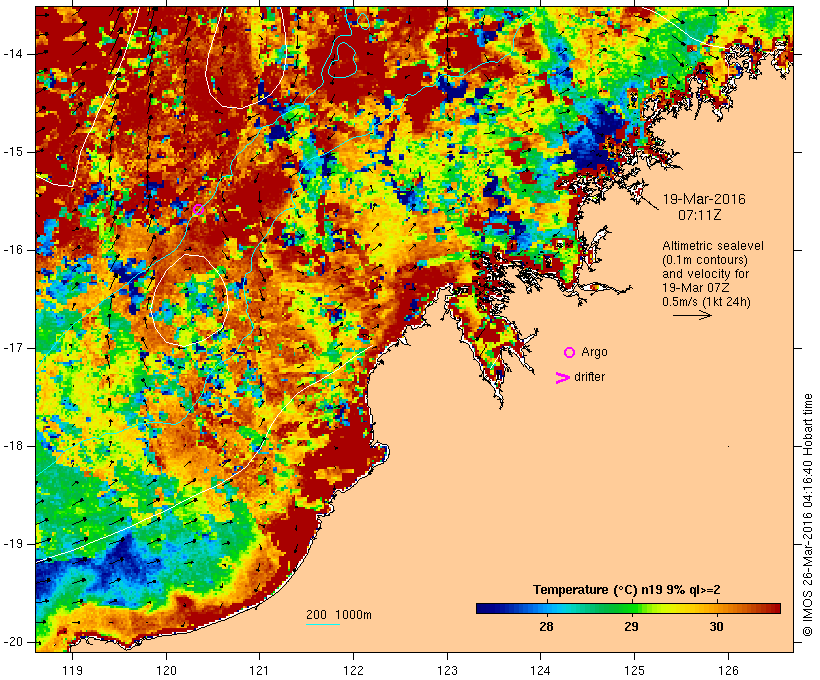Click the magenta drifter marker in legend
Screen dimensions: 820x680
562,378
